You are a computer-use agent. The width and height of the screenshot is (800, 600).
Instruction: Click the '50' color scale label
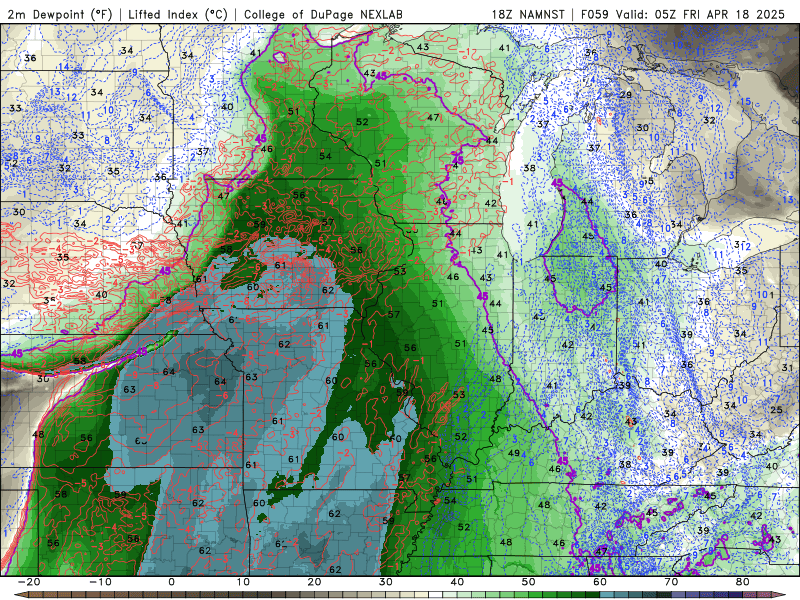click(529, 582)
